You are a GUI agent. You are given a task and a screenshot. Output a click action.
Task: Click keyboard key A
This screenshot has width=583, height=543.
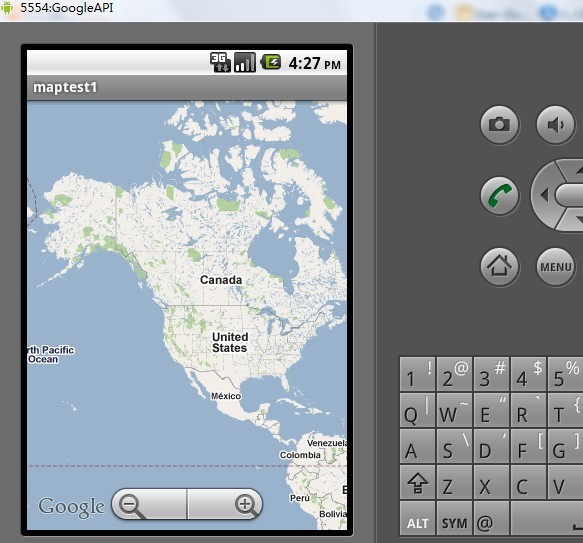(x=417, y=446)
